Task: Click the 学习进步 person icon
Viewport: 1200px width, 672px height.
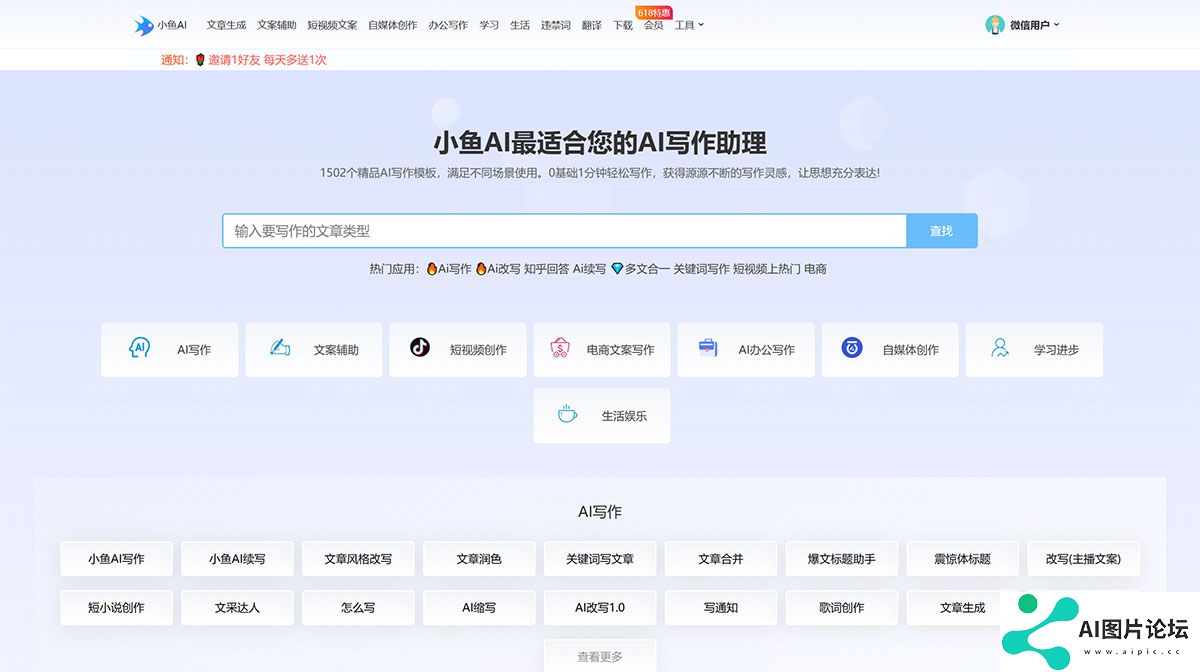Action: click(999, 348)
